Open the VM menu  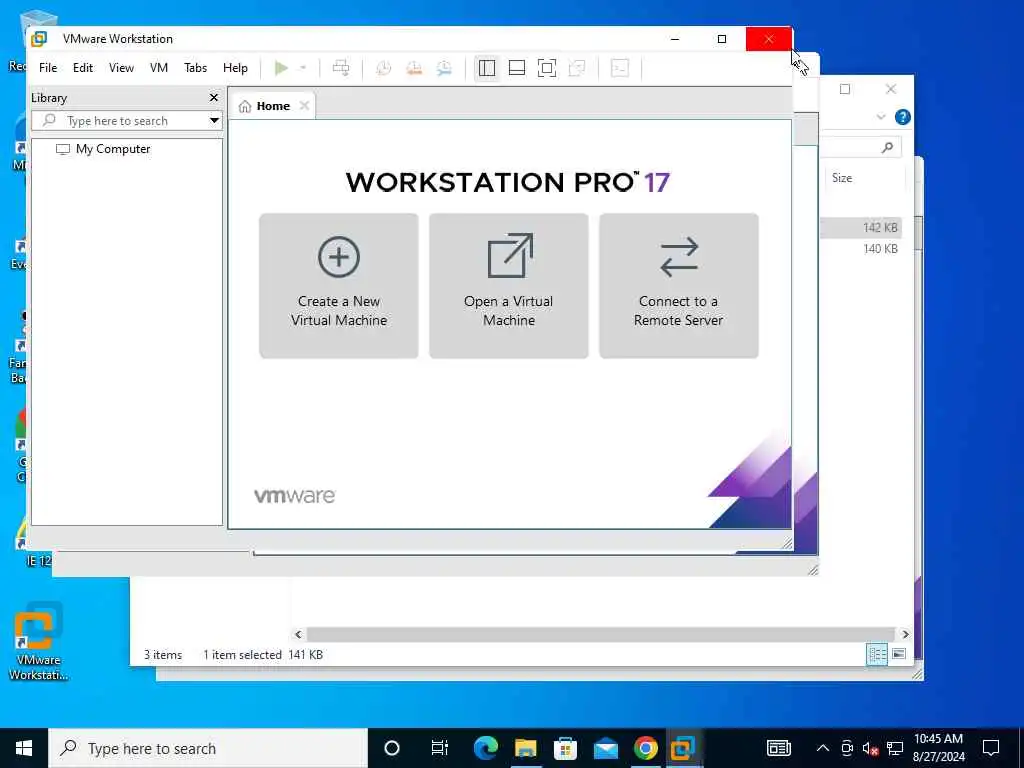pyautogui.click(x=159, y=68)
